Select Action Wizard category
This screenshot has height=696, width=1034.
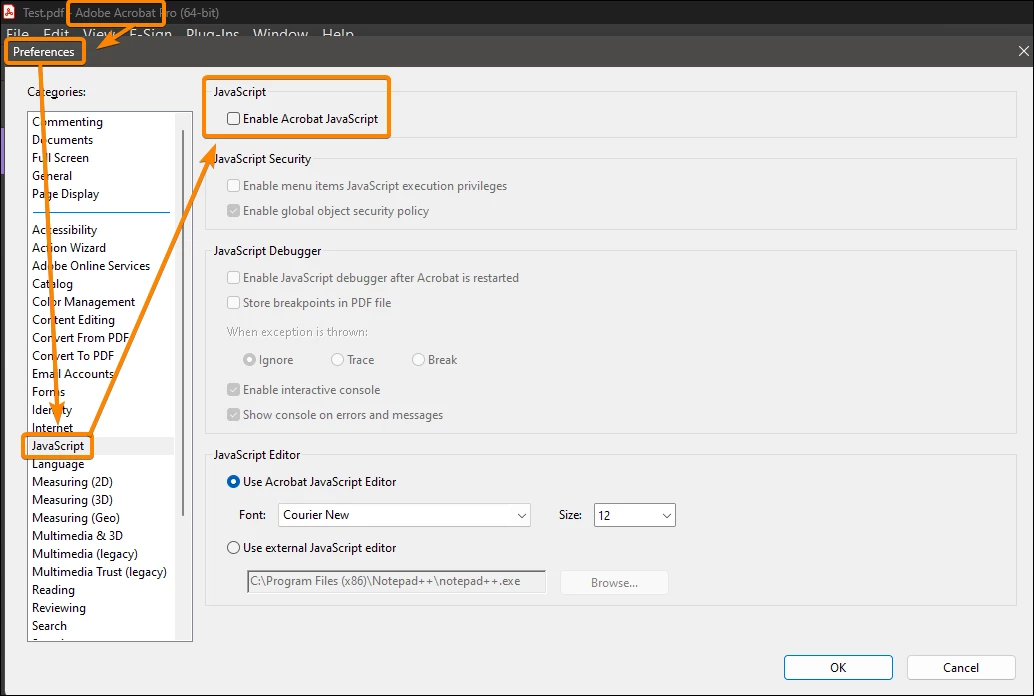pyautogui.click(x=69, y=248)
